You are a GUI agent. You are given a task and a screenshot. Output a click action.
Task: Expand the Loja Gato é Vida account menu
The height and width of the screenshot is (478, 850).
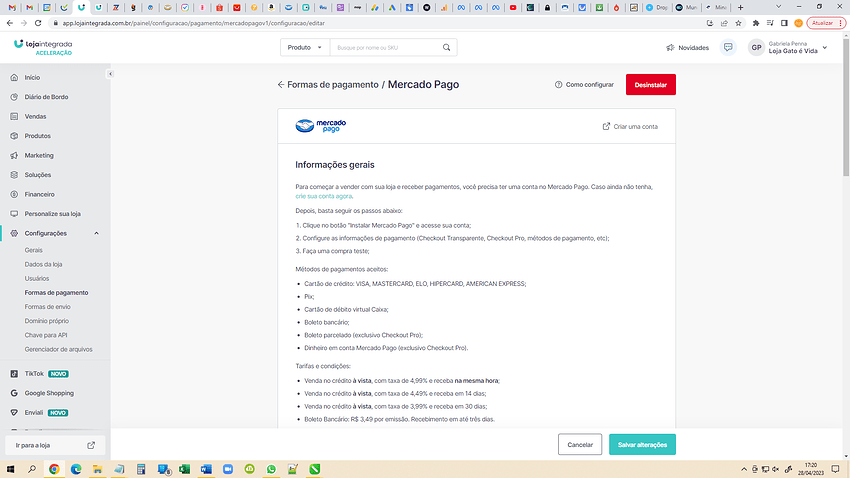tap(825, 48)
